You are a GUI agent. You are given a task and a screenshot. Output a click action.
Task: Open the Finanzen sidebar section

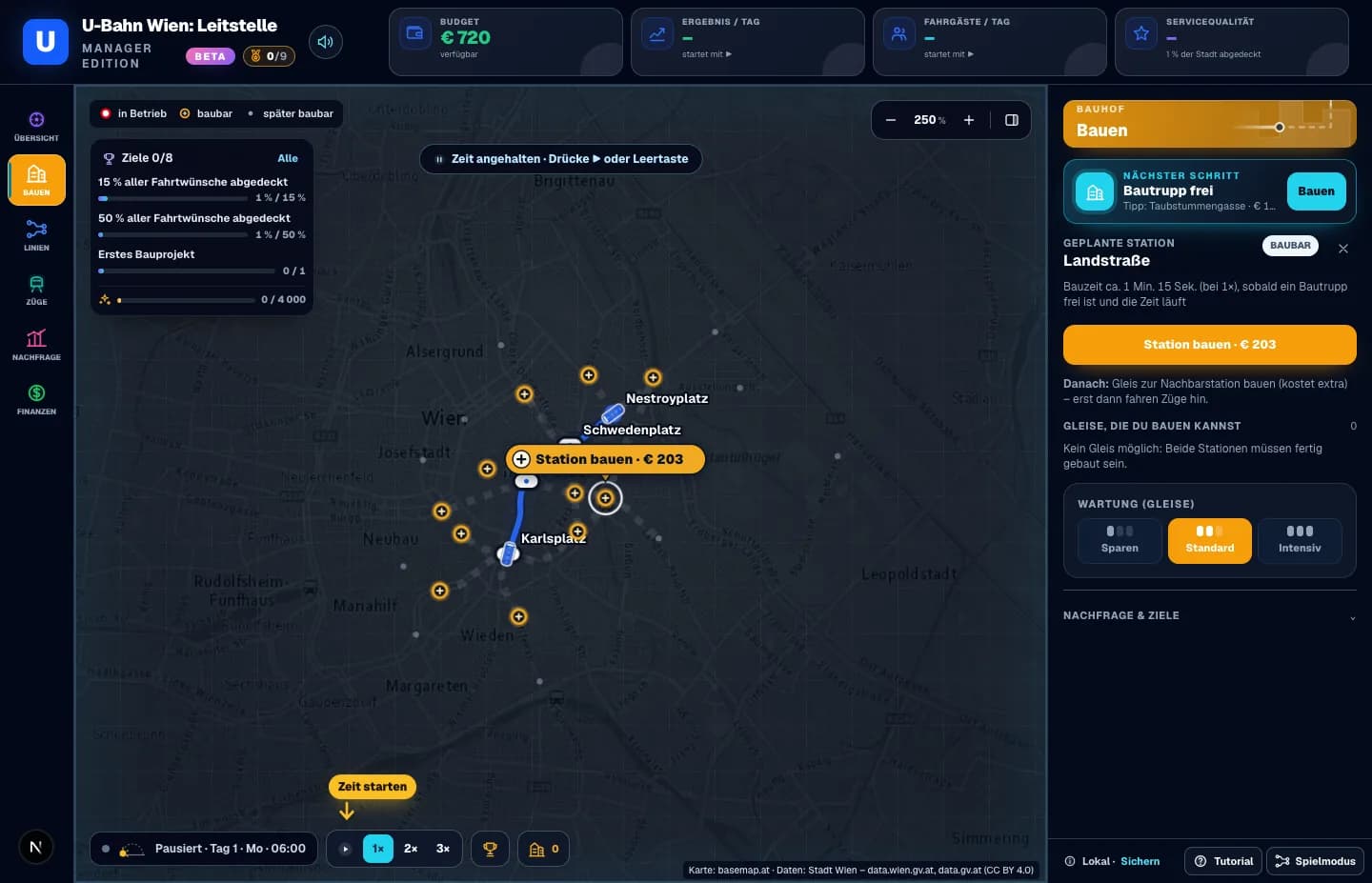pos(36,399)
